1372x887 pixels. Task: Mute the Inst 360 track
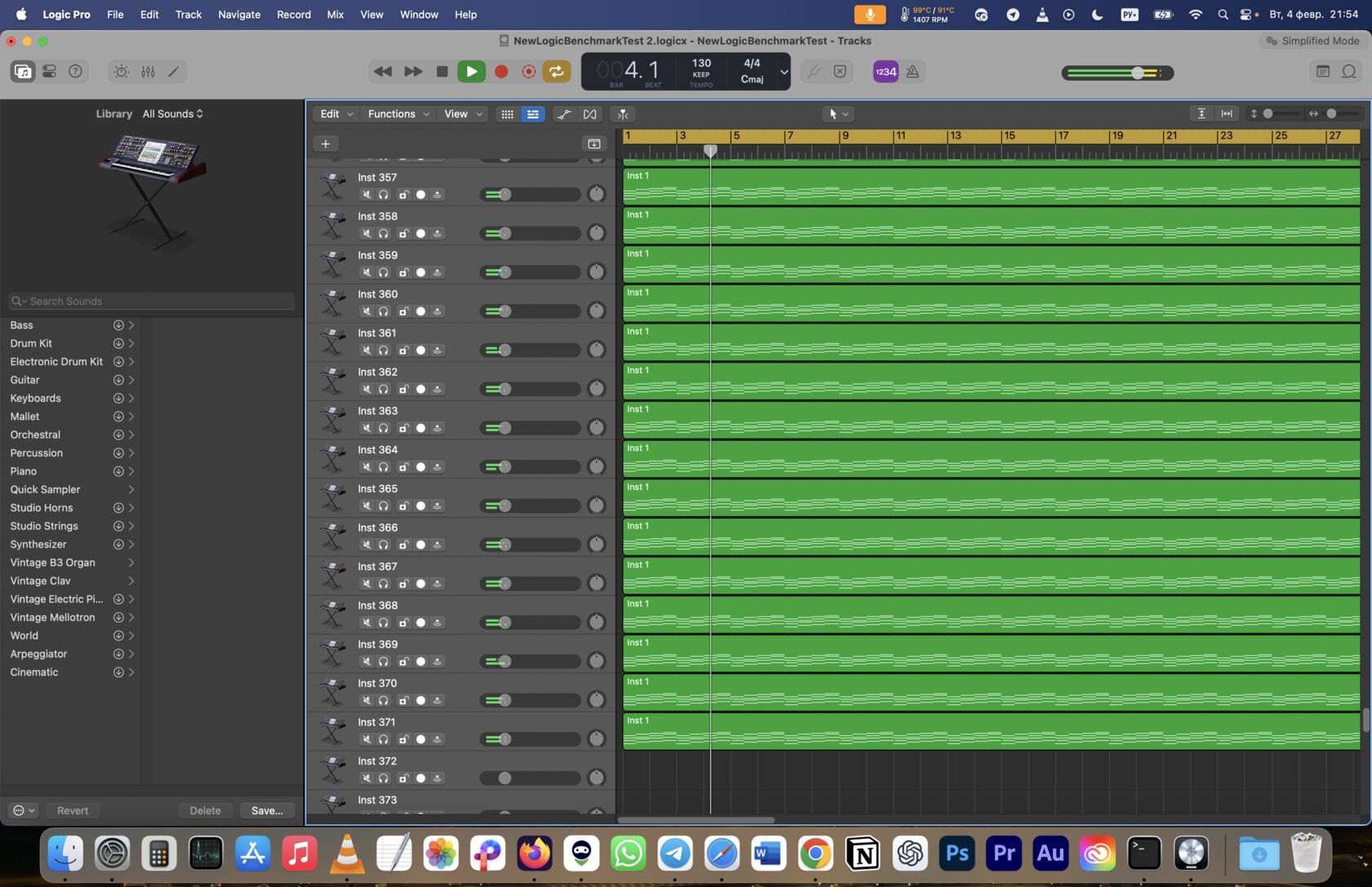coord(367,311)
